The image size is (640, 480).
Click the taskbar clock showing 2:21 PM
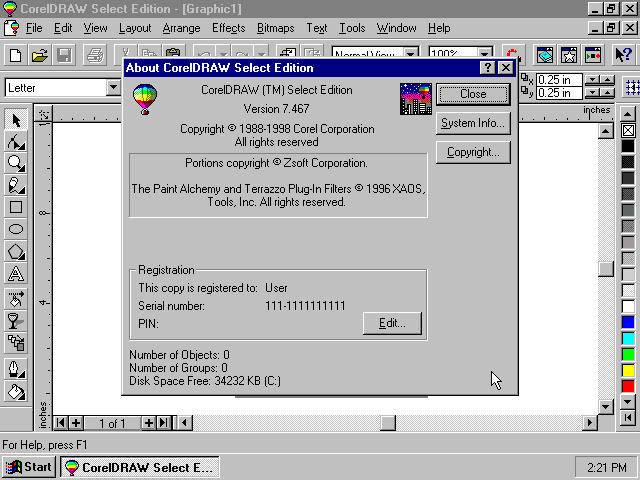(x=607, y=467)
